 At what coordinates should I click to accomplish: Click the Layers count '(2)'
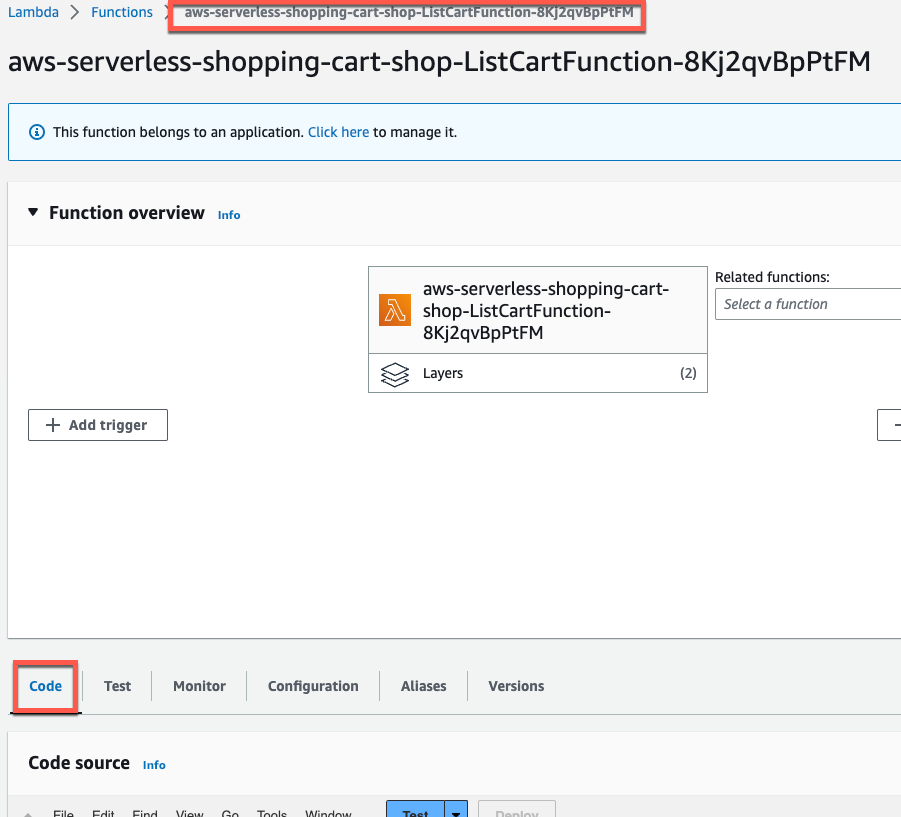688,373
